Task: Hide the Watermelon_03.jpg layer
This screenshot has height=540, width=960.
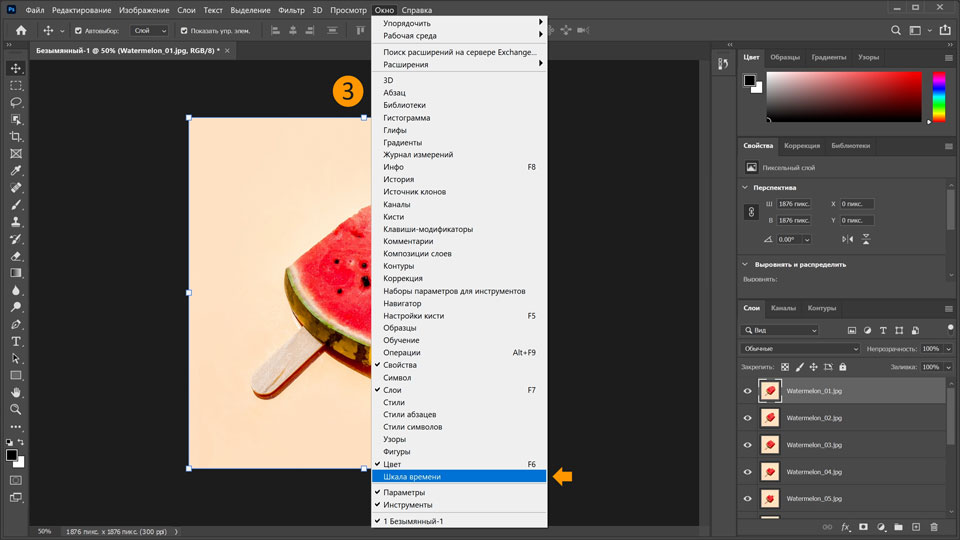Action: click(748, 445)
